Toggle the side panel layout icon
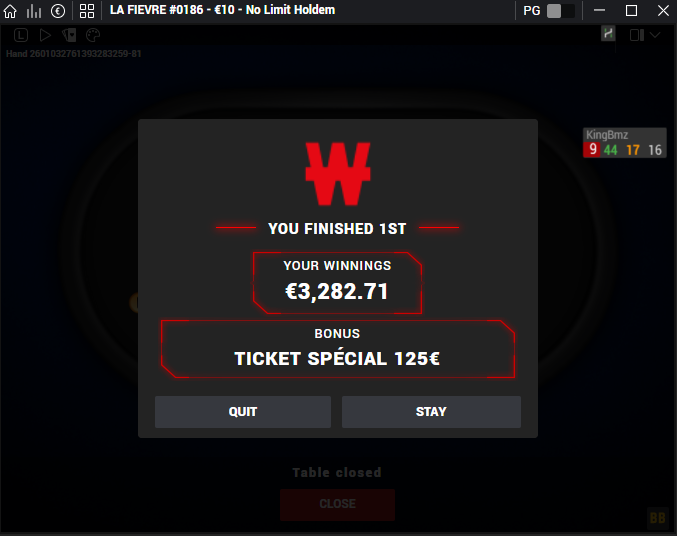 (x=637, y=35)
